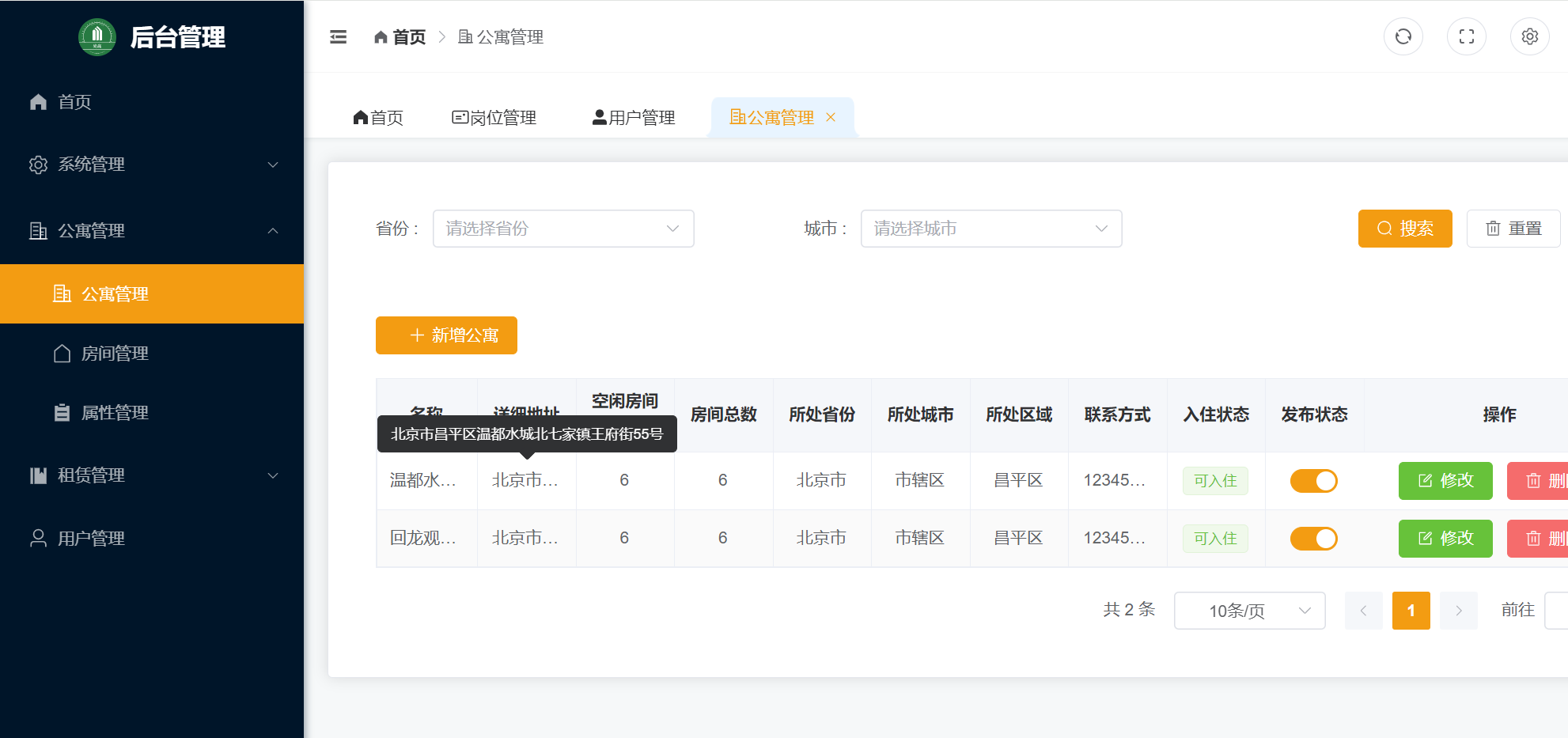Click the gear icon next to 系统管理

click(38, 165)
